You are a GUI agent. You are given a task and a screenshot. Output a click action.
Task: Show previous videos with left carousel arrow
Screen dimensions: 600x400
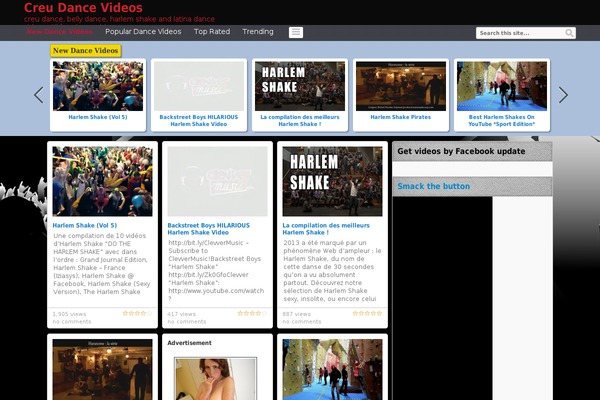click(39, 95)
